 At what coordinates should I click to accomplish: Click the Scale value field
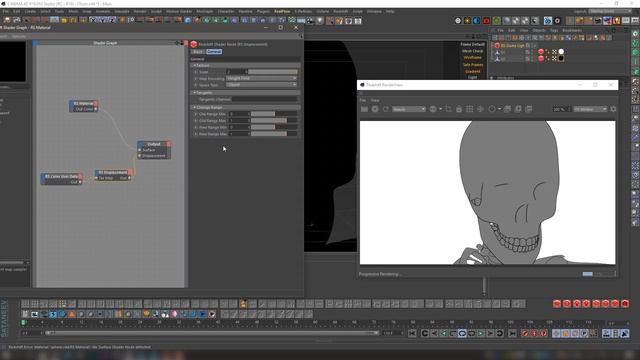[236, 72]
